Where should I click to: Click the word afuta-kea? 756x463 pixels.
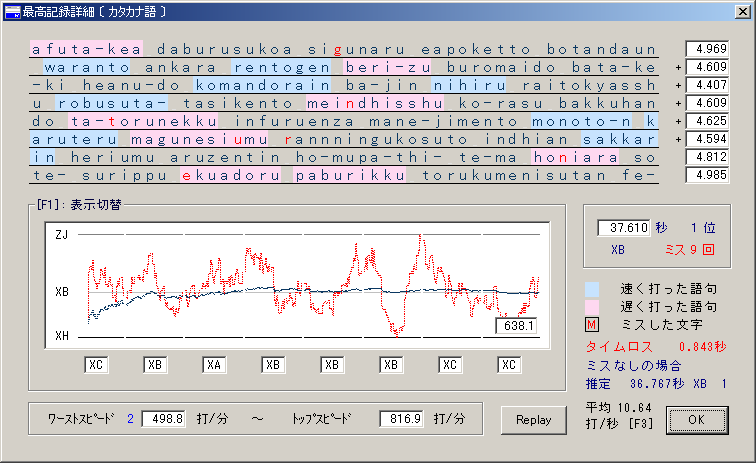click(x=87, y=49)
